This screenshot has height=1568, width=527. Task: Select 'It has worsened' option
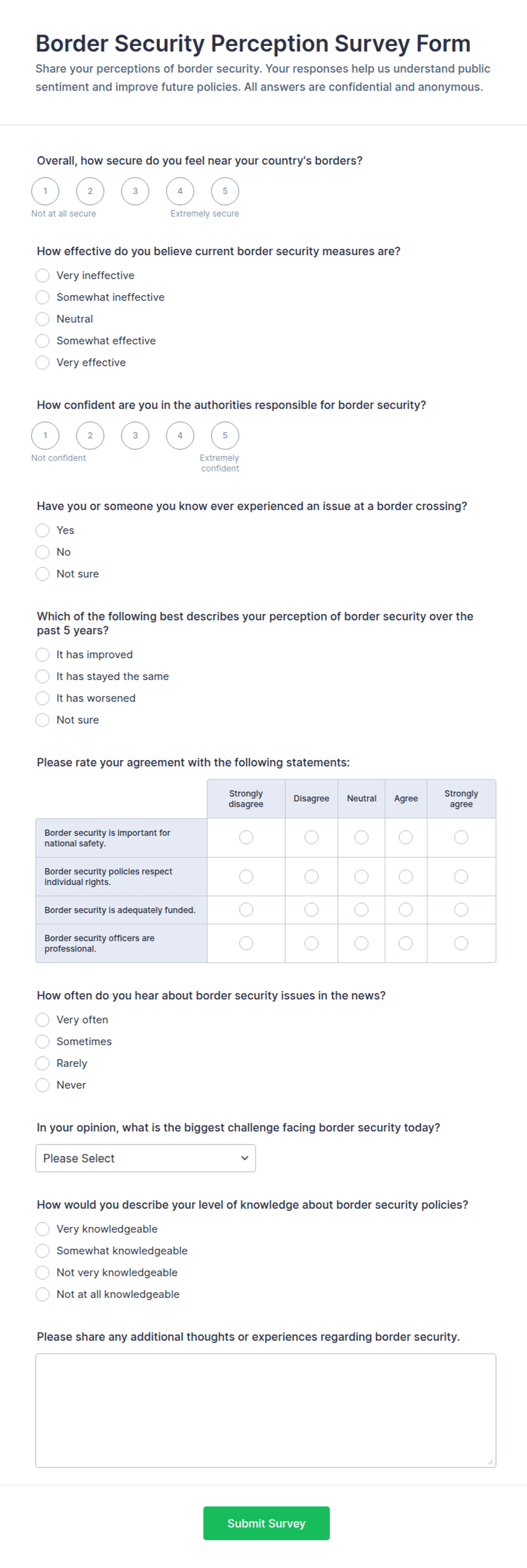[42, 698]
